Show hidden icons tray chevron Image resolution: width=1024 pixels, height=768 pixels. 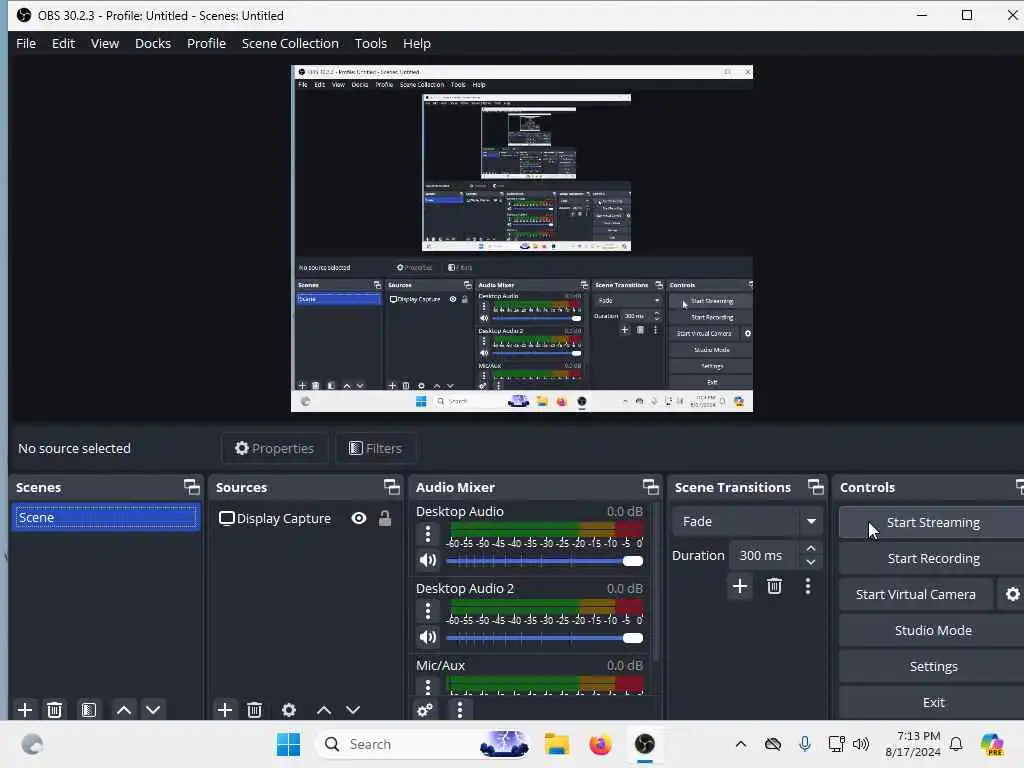[741, 744]
